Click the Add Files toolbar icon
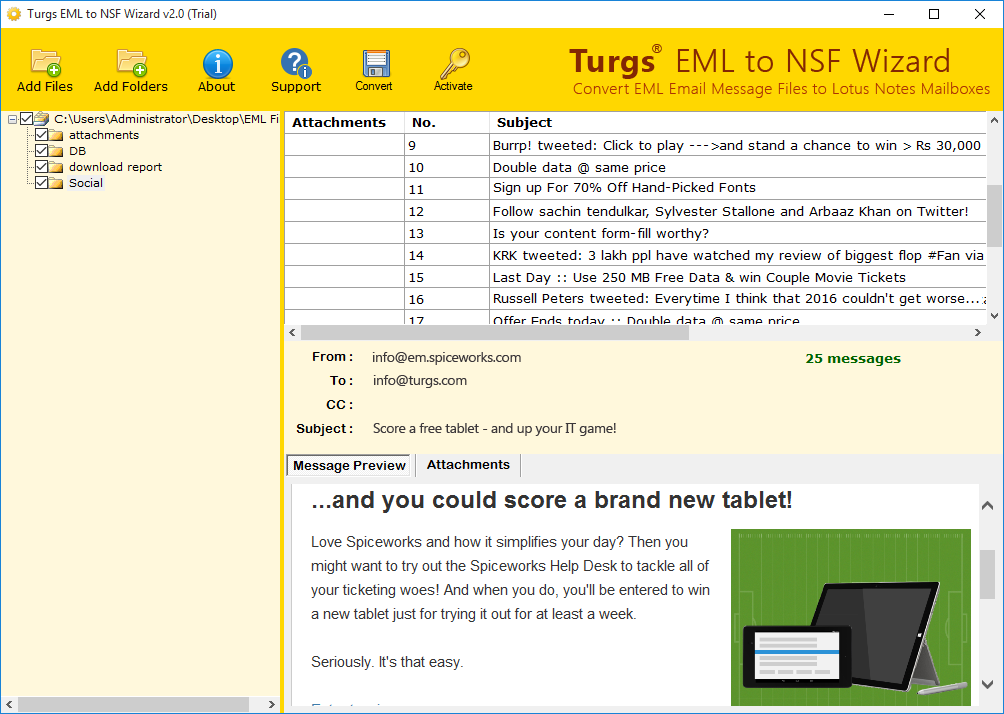1004x714 pixels. coord(45,63)
